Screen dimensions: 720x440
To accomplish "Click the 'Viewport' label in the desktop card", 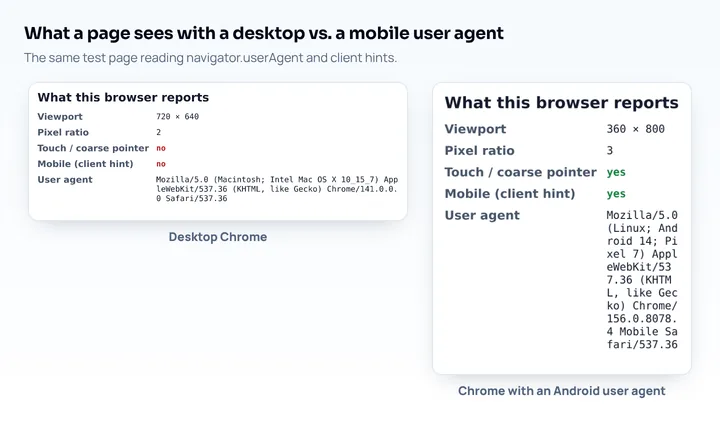I will coord(60,117).
